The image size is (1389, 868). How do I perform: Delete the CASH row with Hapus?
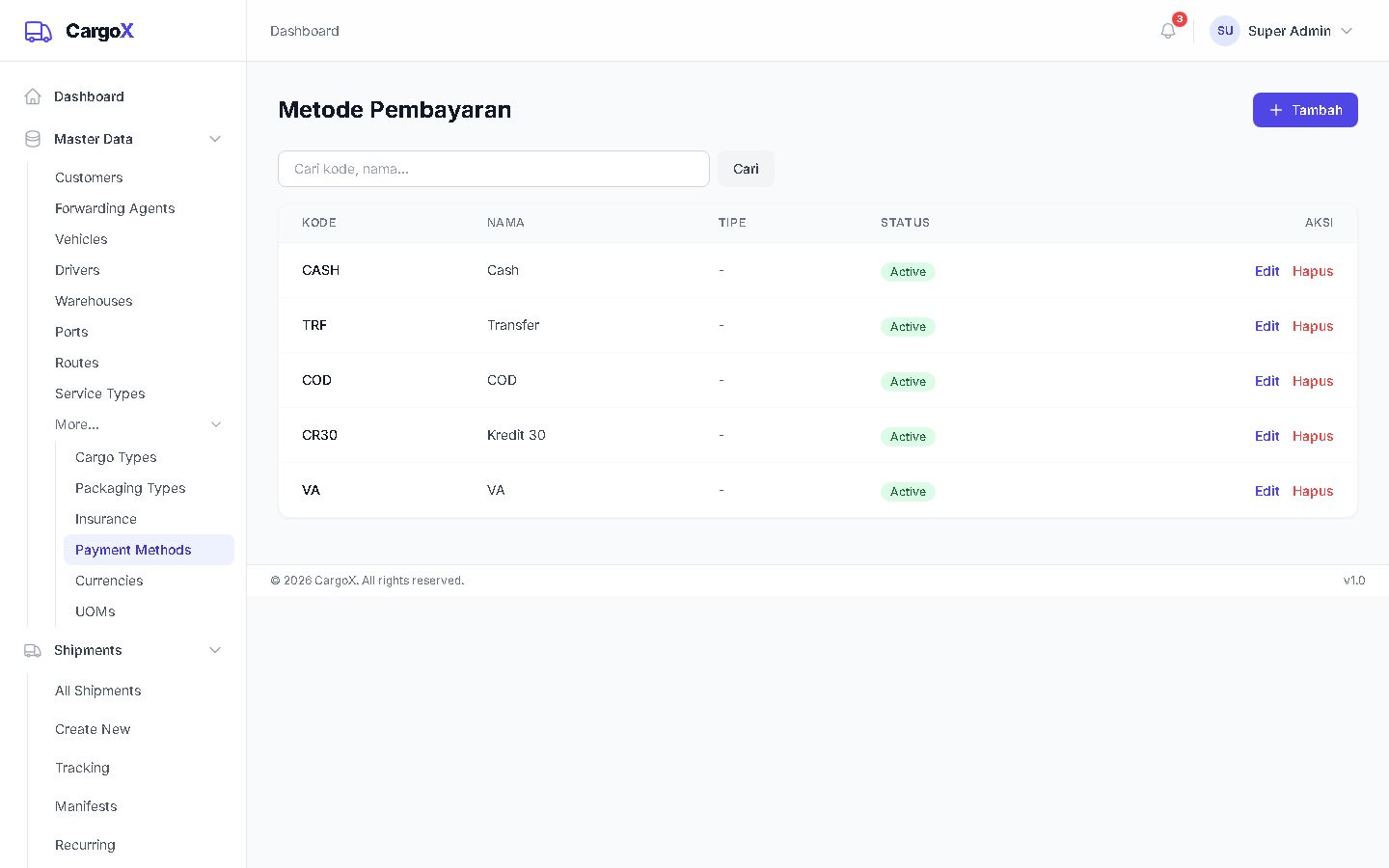1313,271
